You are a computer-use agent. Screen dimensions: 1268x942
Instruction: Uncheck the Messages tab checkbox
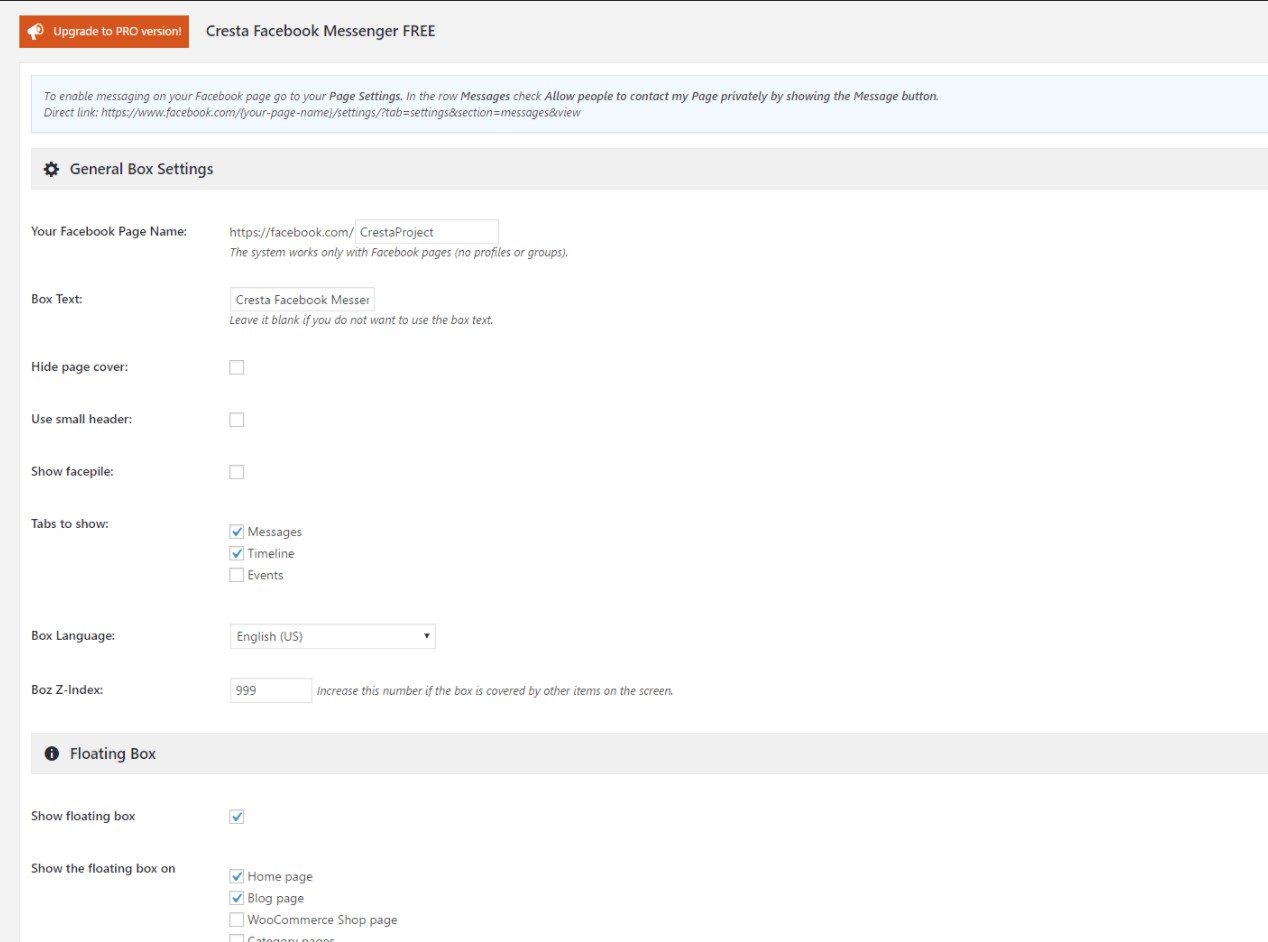point(237,532)
